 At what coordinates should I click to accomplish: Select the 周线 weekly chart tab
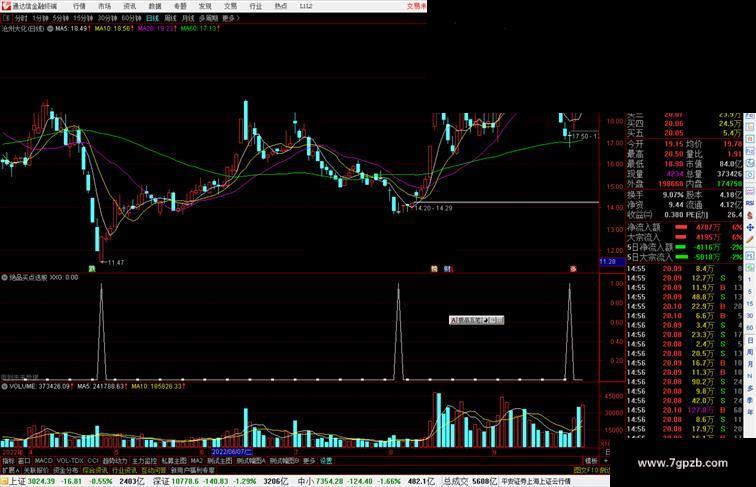click(170, 18)
